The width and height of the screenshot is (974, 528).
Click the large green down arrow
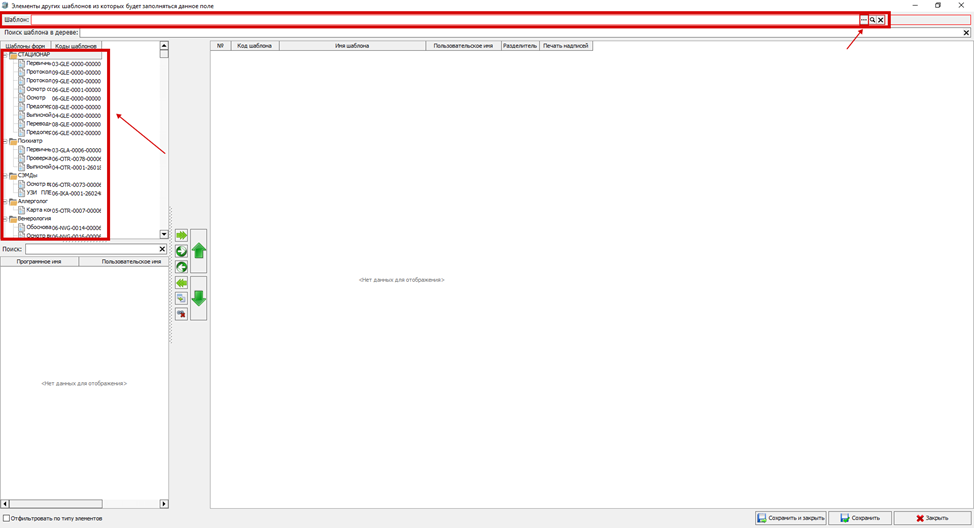point(198,298)
